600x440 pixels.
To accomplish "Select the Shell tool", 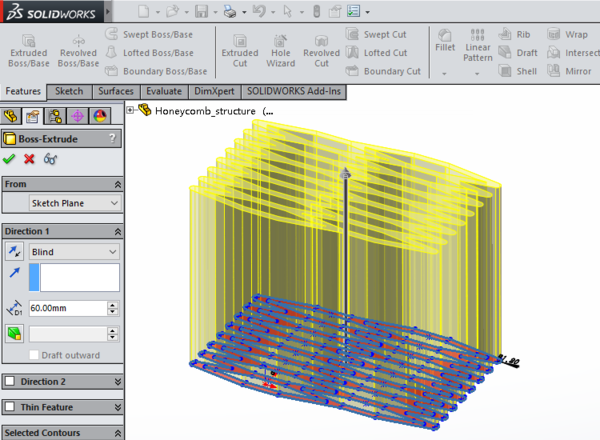I will click(517, 71).
